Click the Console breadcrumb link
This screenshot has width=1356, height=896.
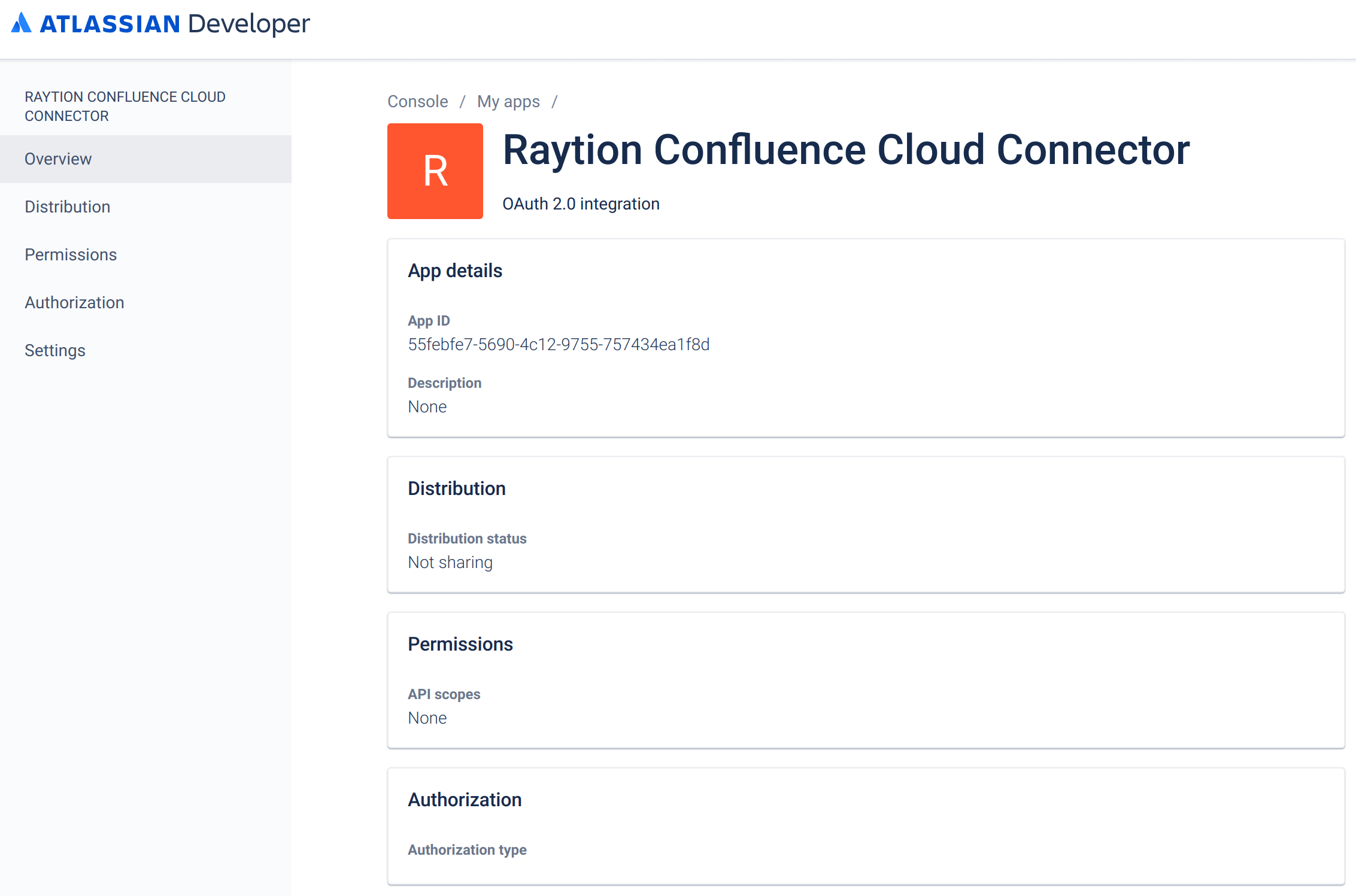417,102
